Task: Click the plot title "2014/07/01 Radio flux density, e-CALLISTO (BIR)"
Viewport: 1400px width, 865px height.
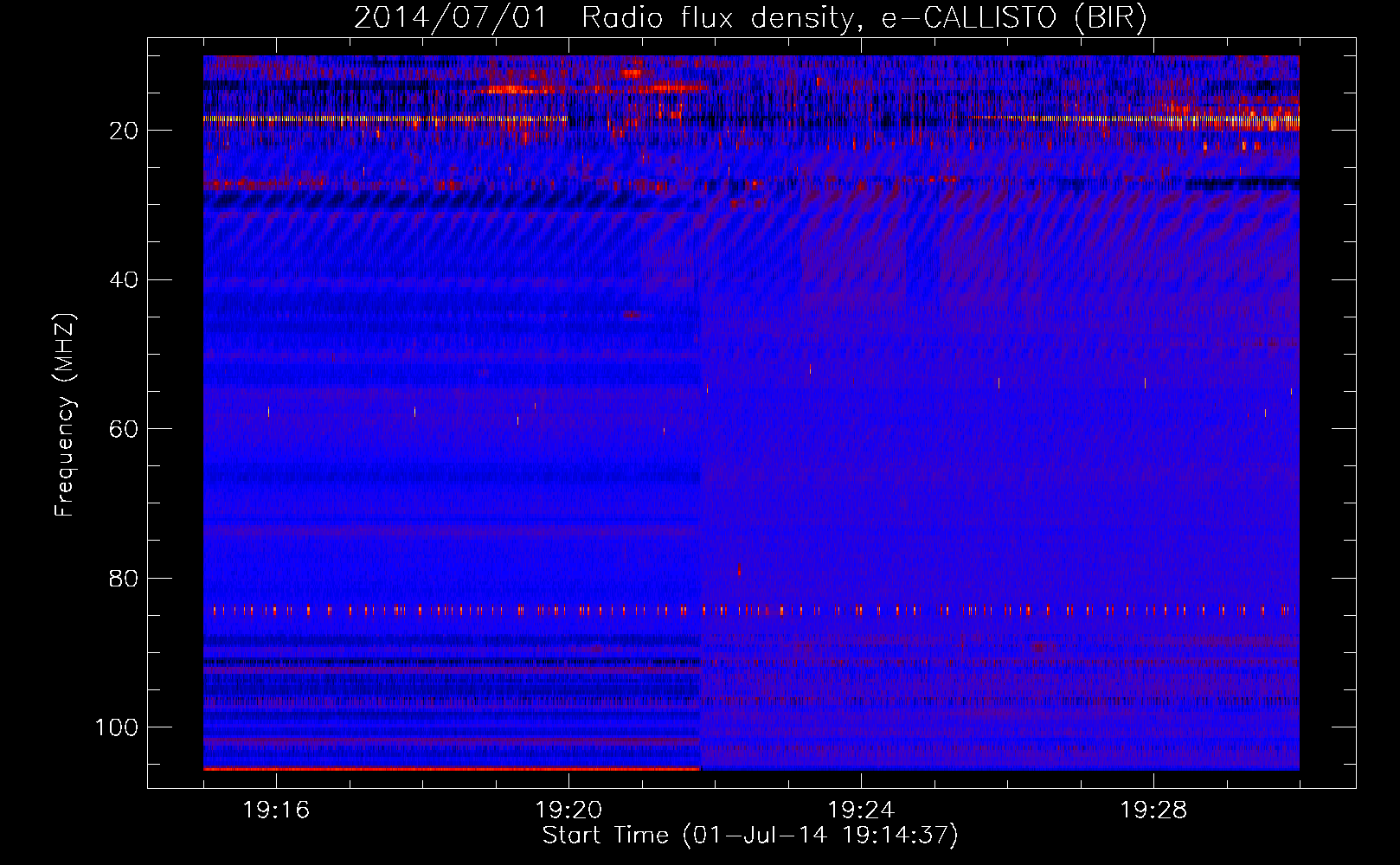Action: (750, 17)
